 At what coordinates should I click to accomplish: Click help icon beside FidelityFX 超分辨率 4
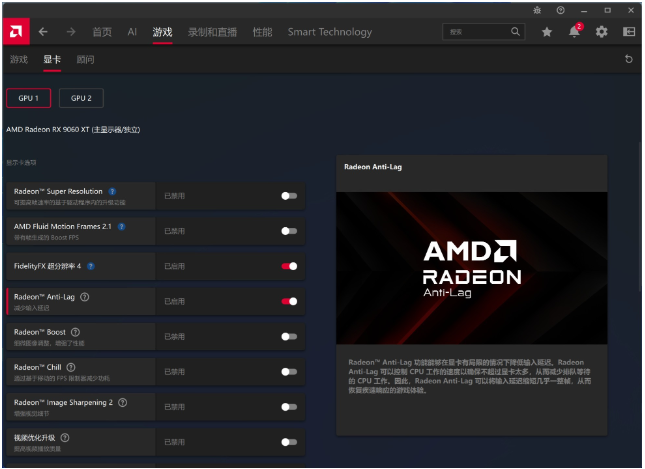91,266
